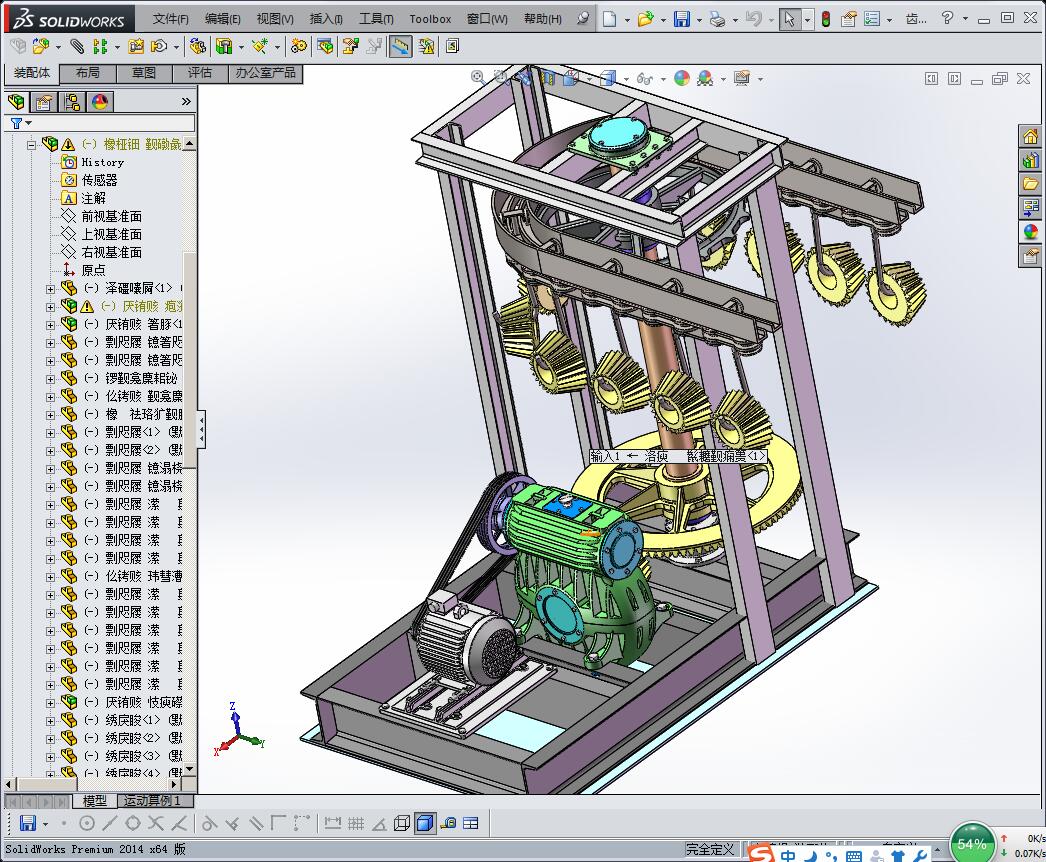
Task: Open dropdown arrow next to Save icon
Action: [x=699, y=20]
